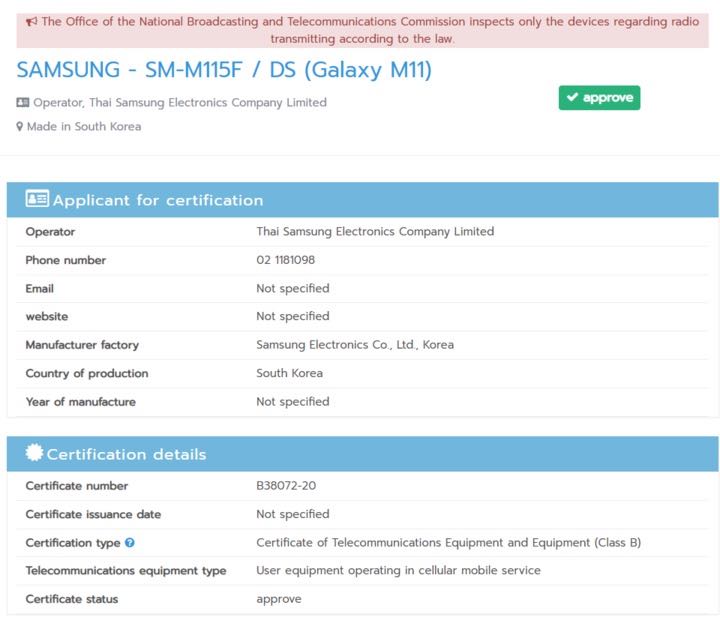The width and height of the screenshot is (720, 629).
Task: Select 'Samsung Electronics Co., Ltd., Korea' value
Action: pos(355,345)
